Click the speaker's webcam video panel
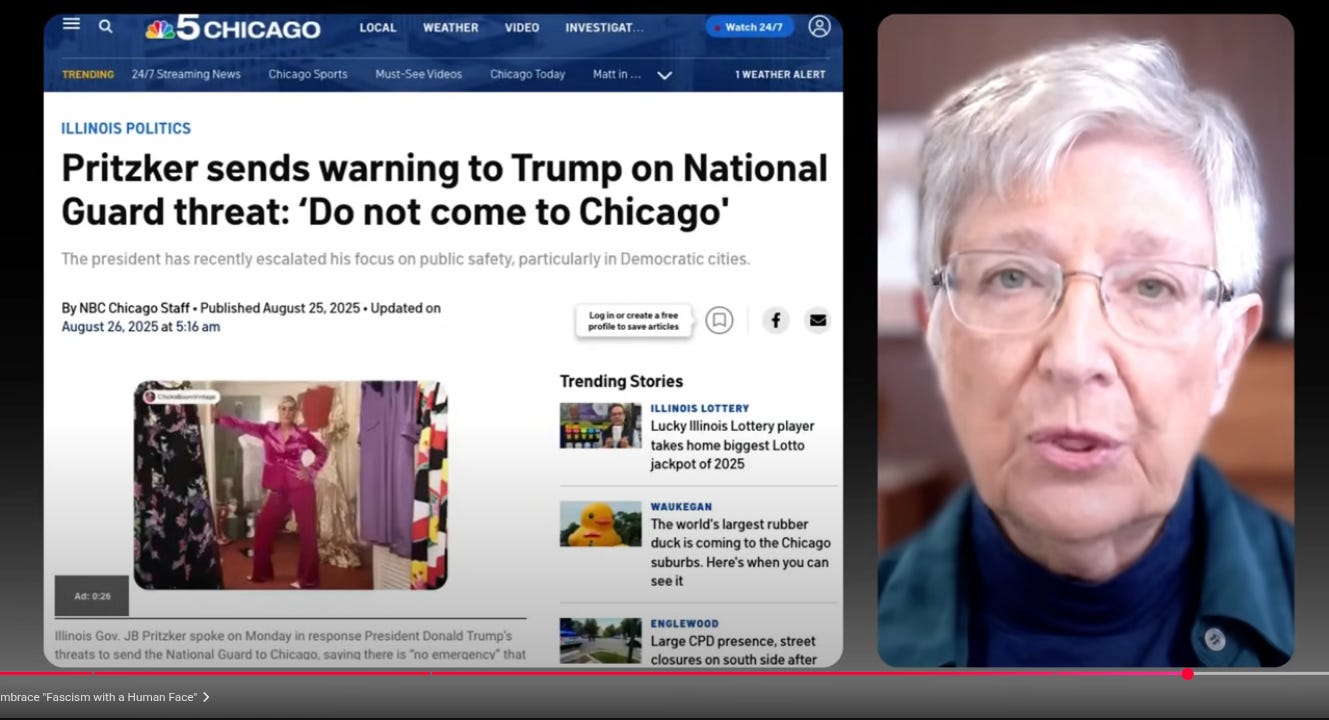1329x720 pixels. click(1086, 340)
